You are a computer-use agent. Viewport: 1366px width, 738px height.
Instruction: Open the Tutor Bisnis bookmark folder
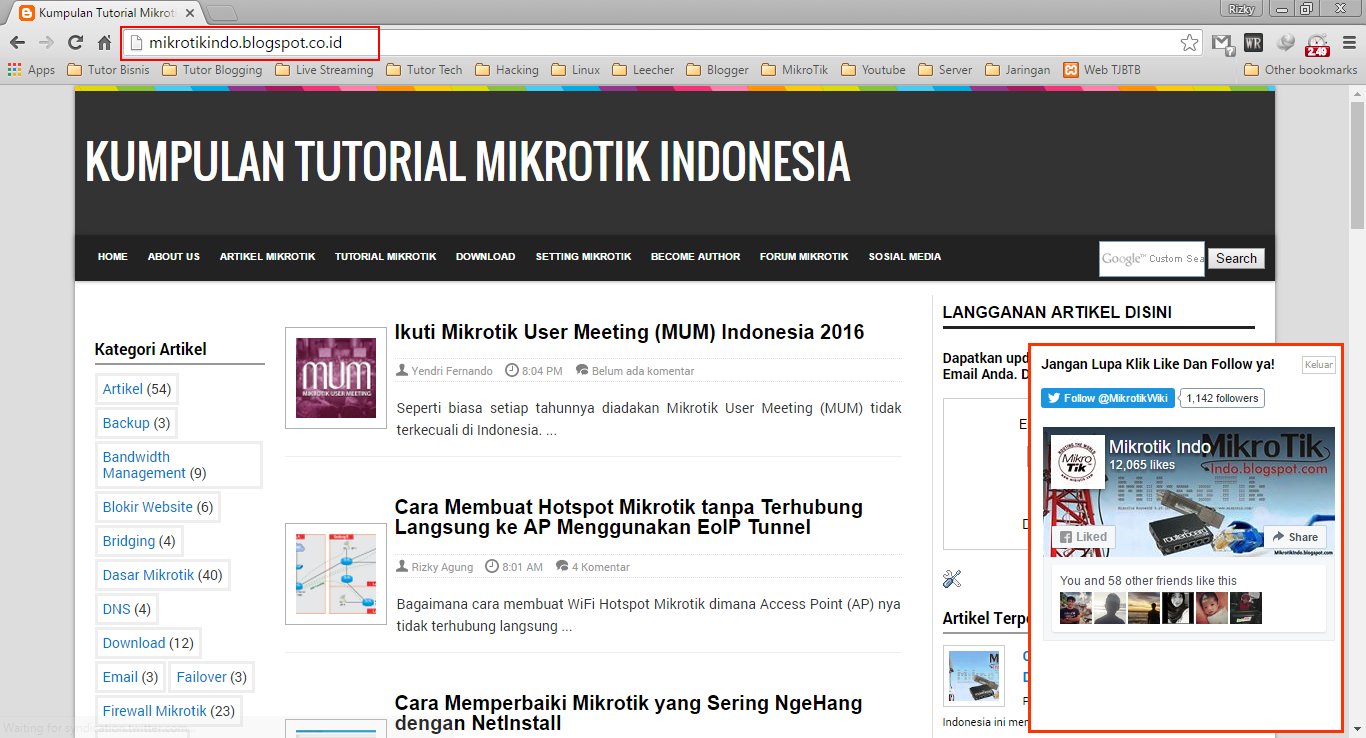pyautogui.click(x=108, y=70)
